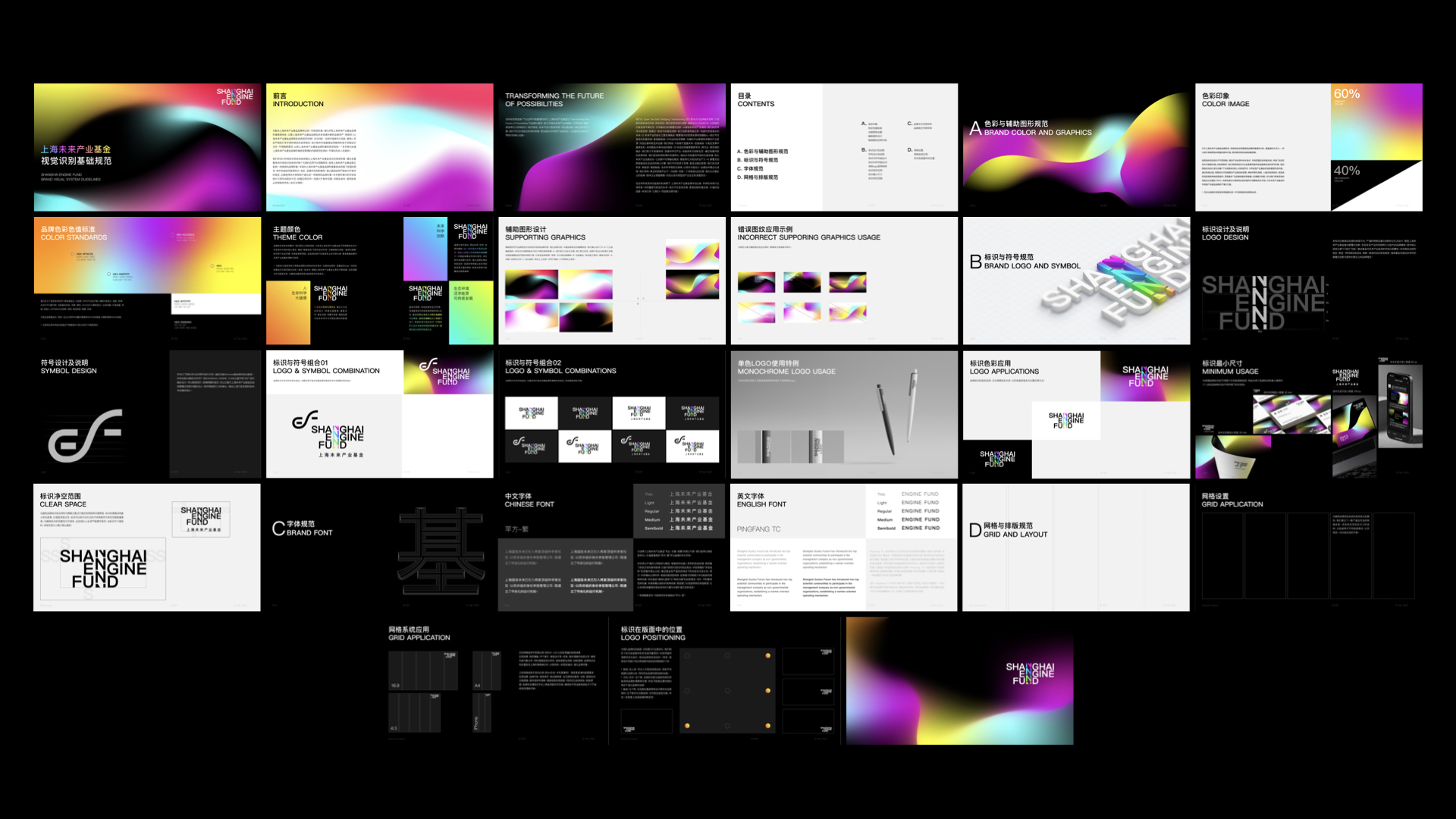Open the ENGLISH FONT PingFang TC slide
The image size is (1456, 819).
point(843,548)
